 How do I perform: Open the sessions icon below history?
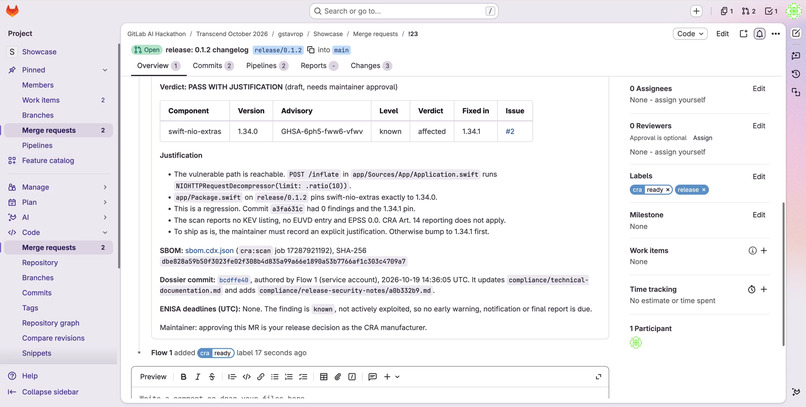[796, 92]
